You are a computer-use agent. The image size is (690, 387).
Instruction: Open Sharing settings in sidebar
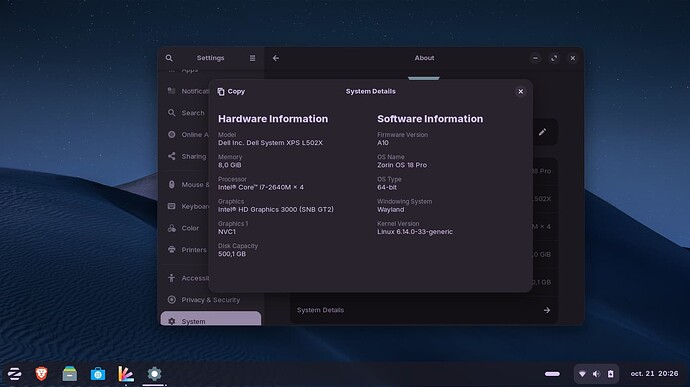point(186,156)
